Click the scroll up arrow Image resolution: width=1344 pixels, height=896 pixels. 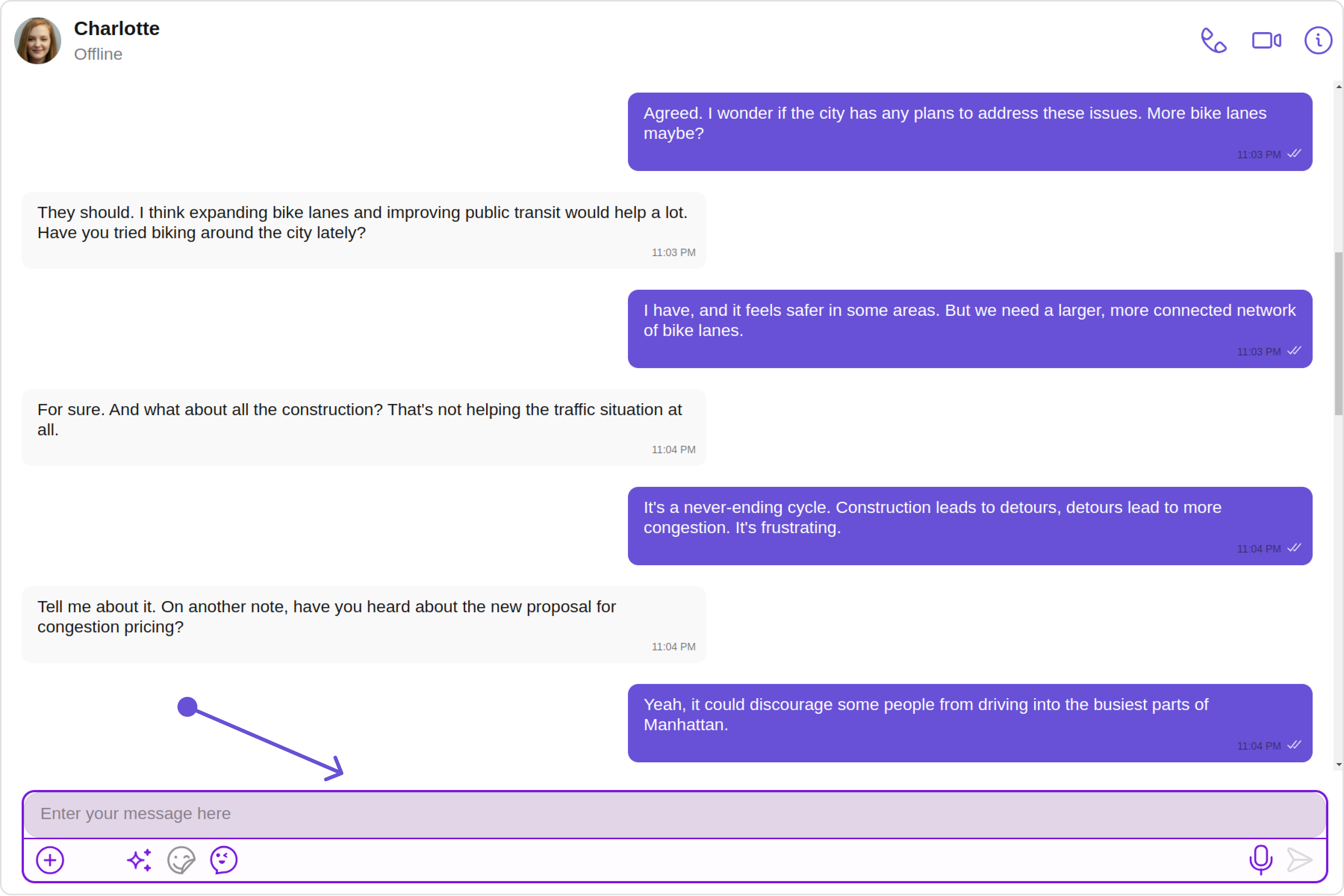click(1339, 87)
